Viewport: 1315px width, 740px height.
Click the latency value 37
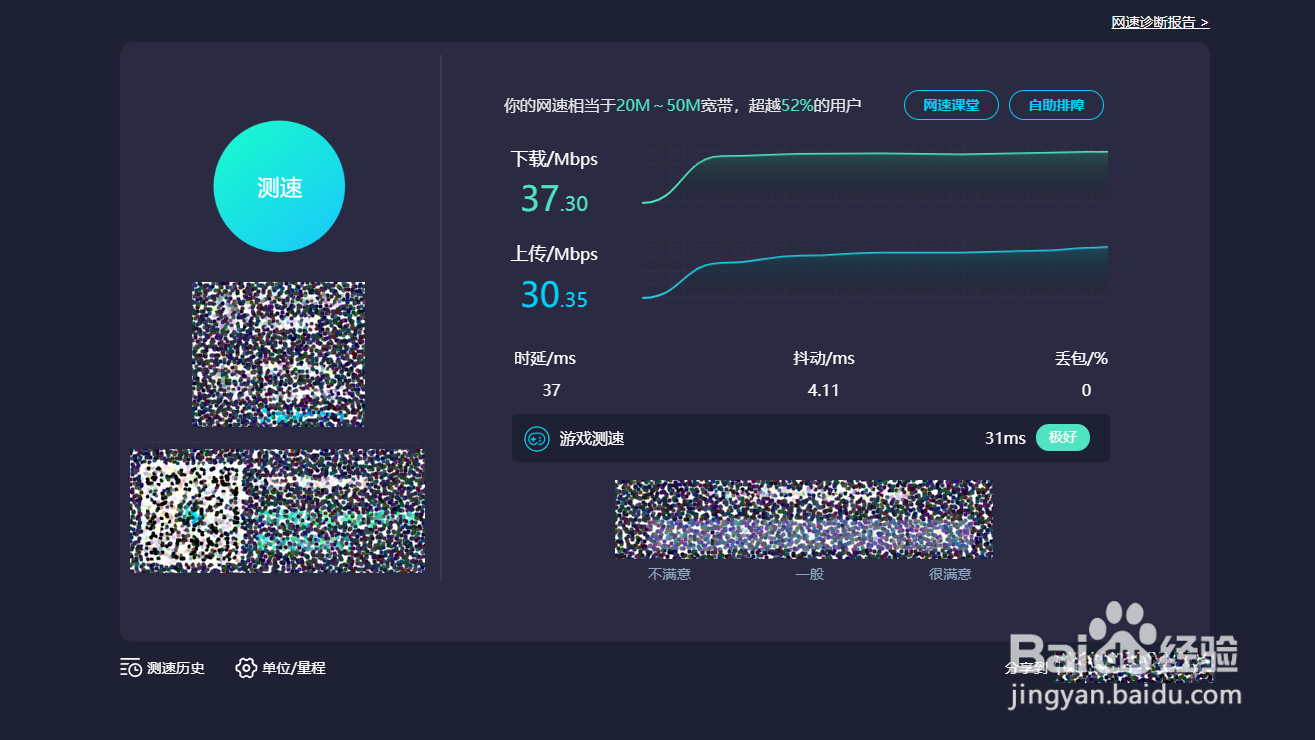tap(551, 390)
